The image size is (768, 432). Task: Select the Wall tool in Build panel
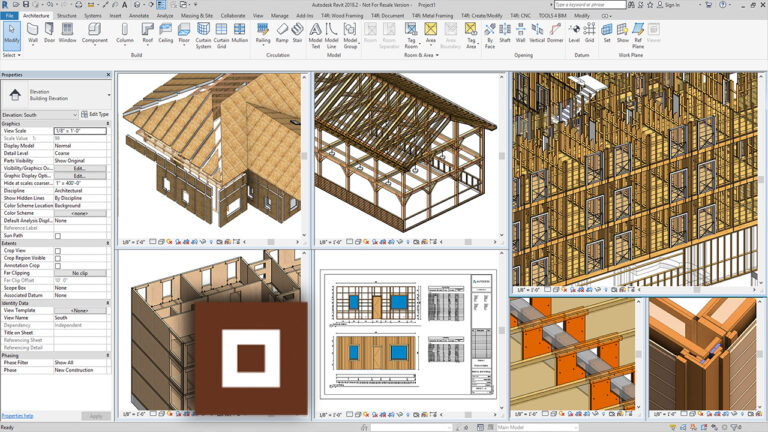(x=33, y=33)
